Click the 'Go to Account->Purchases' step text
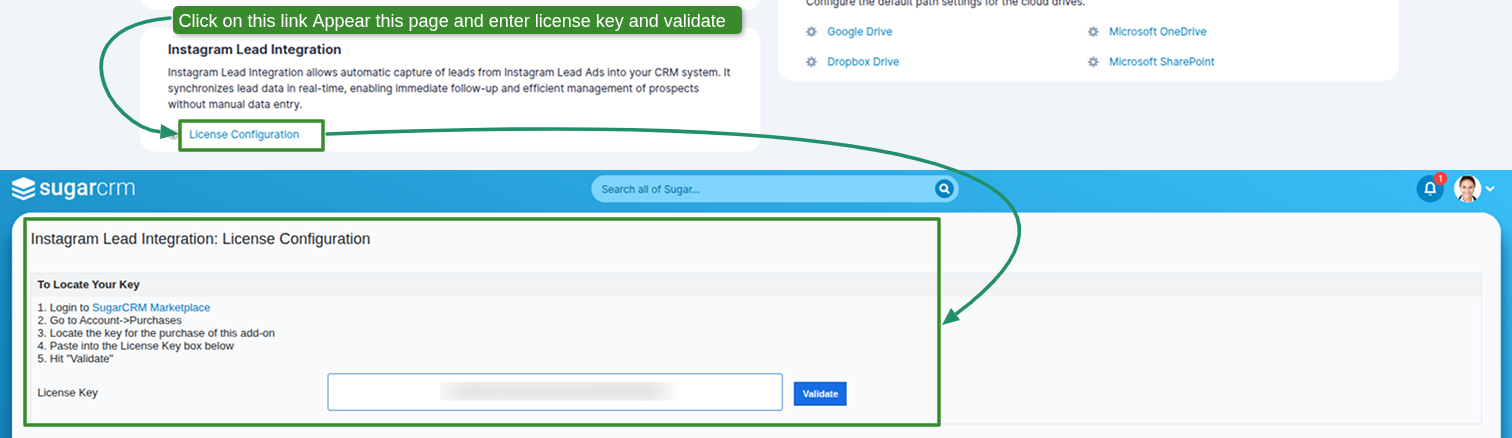Viewport: 1512px width, 438px height. point(110,320)
